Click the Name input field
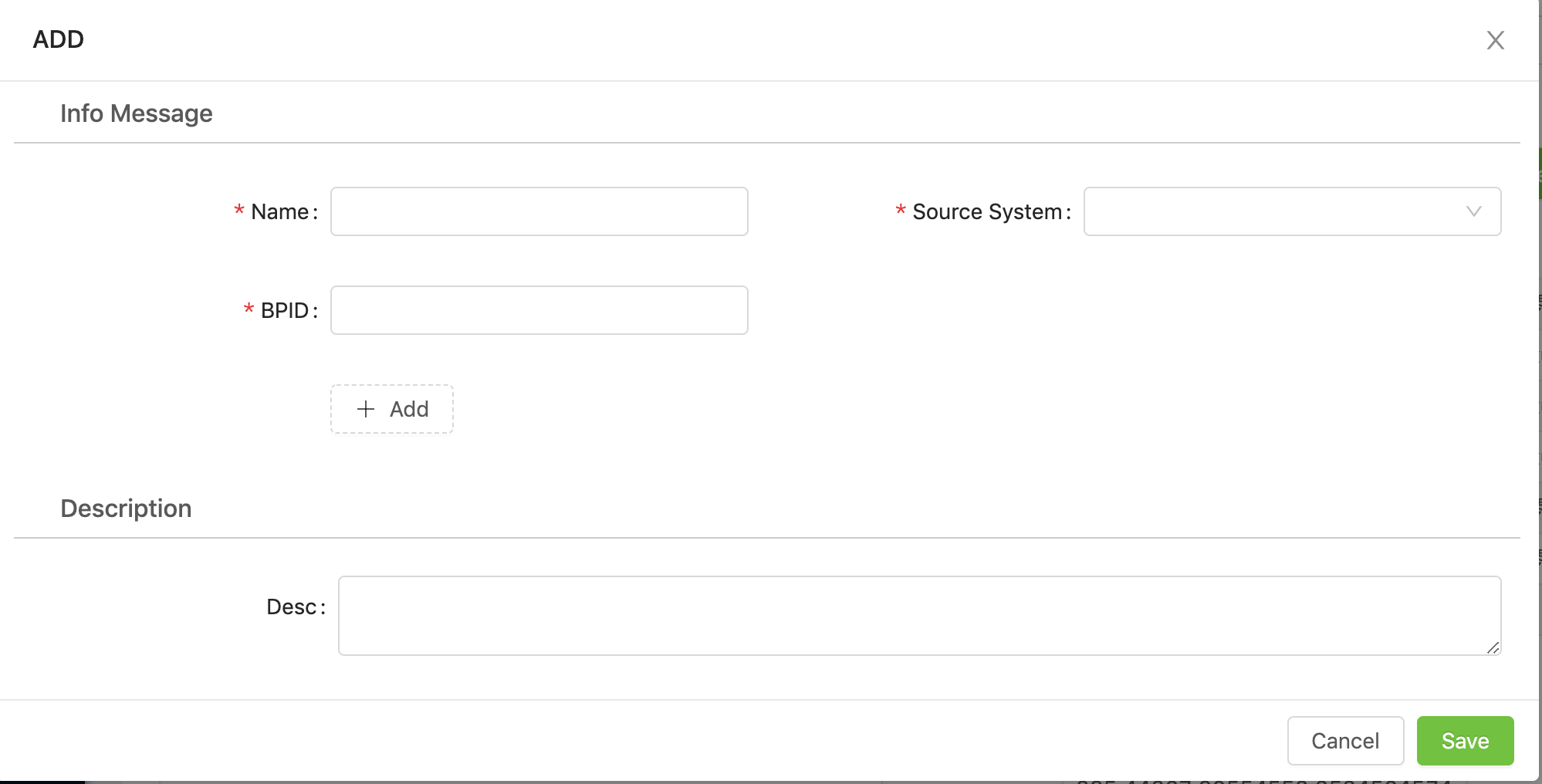Image resolution: width=1542 pixels, height=784 pixels. (539, 211)
